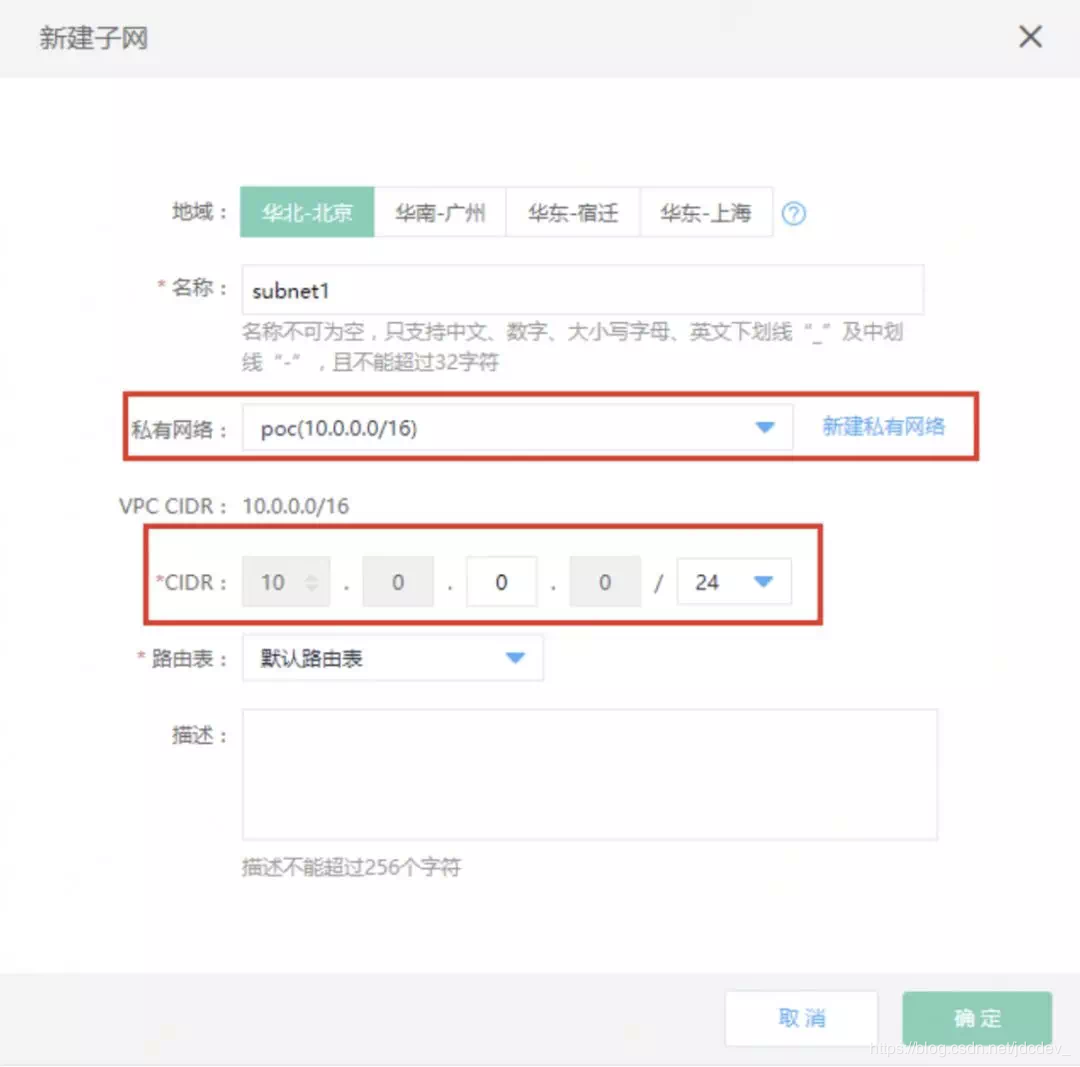This screenshot has height=1067, width=1080.
Task: Click the fourth CIDR octet box
Action: click(x=605, y=581)
